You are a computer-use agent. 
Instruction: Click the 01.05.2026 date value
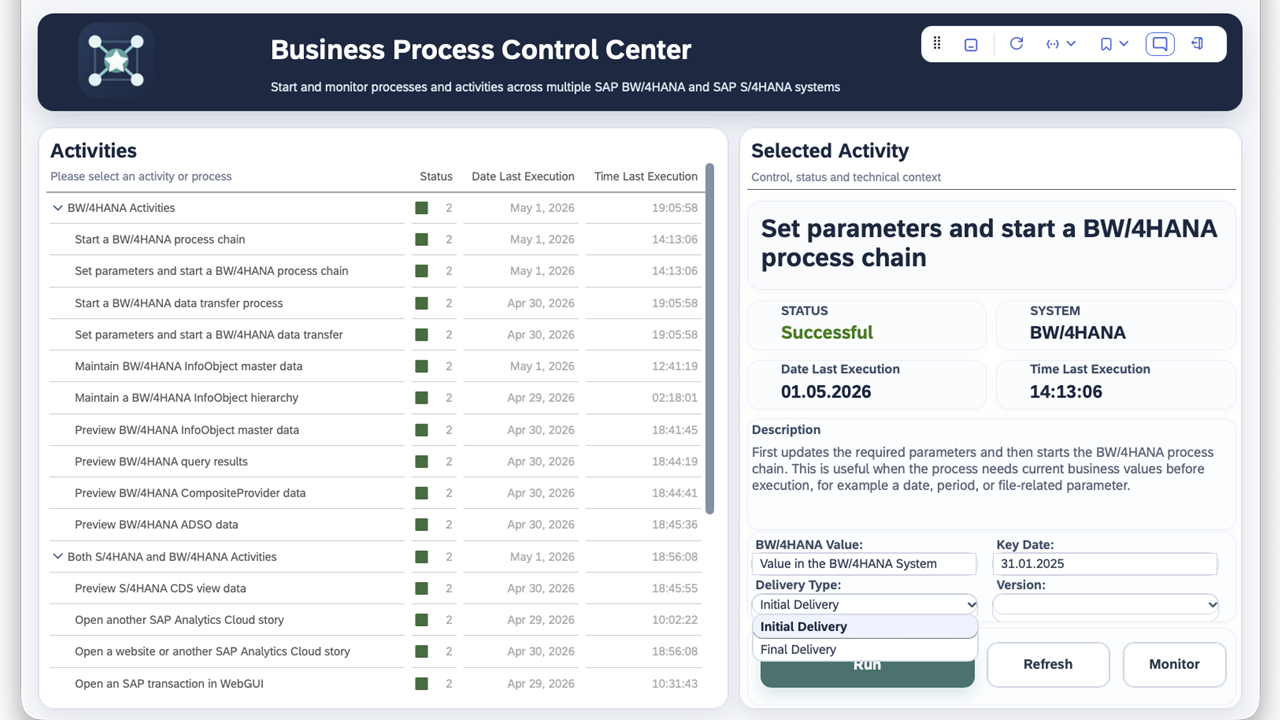(x=826, y=392)
